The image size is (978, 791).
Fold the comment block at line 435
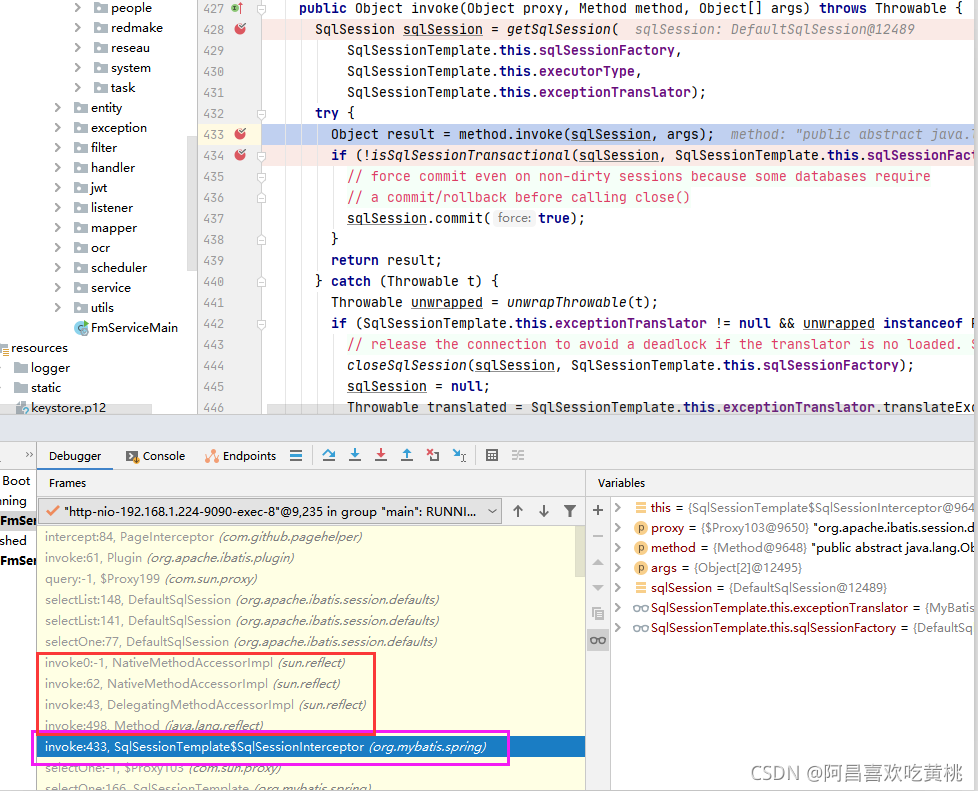[x=262, y=177]
